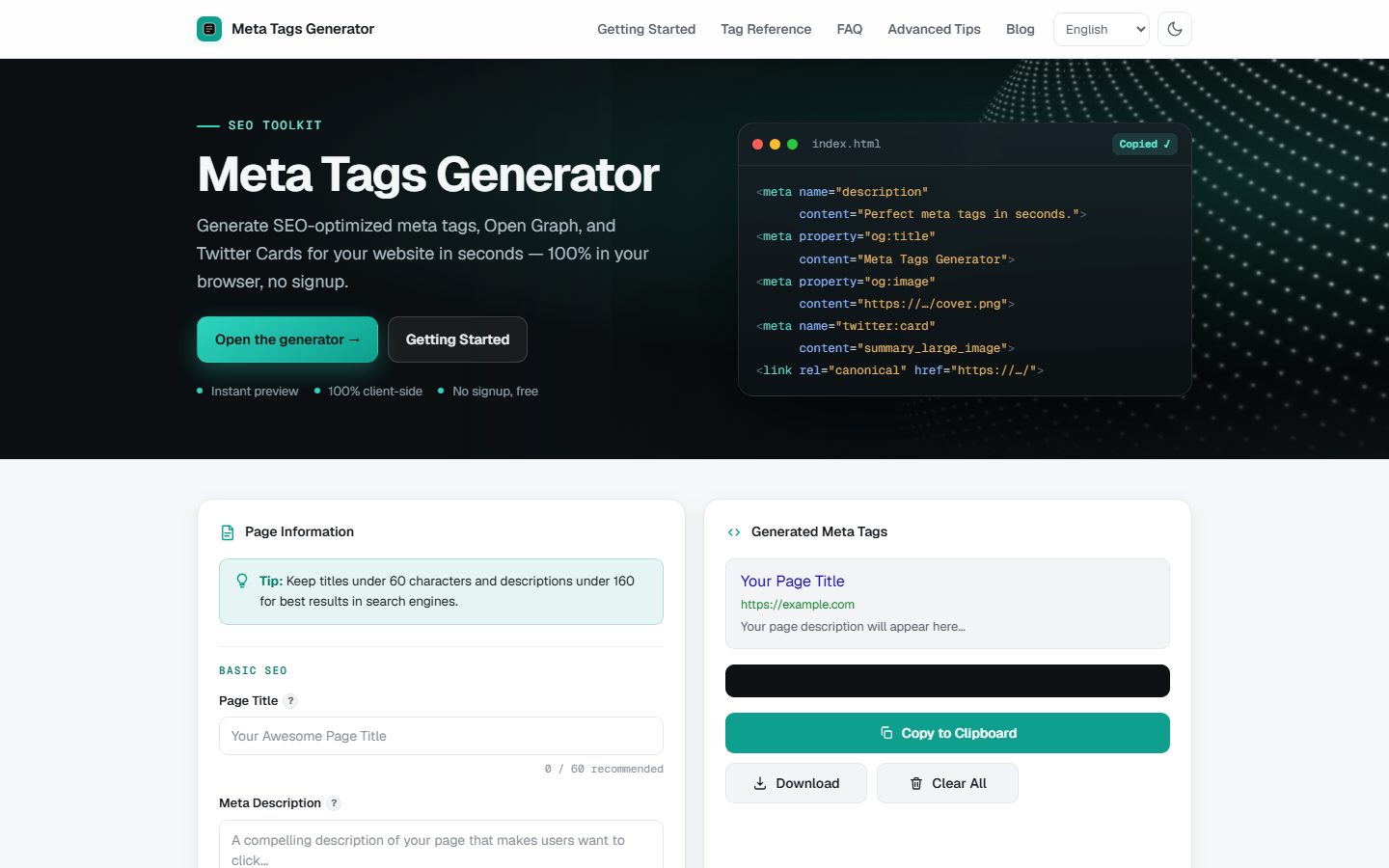Click the Instant preview bullet text
Screen dimensions: 1389x868
(x=255, y=391)
